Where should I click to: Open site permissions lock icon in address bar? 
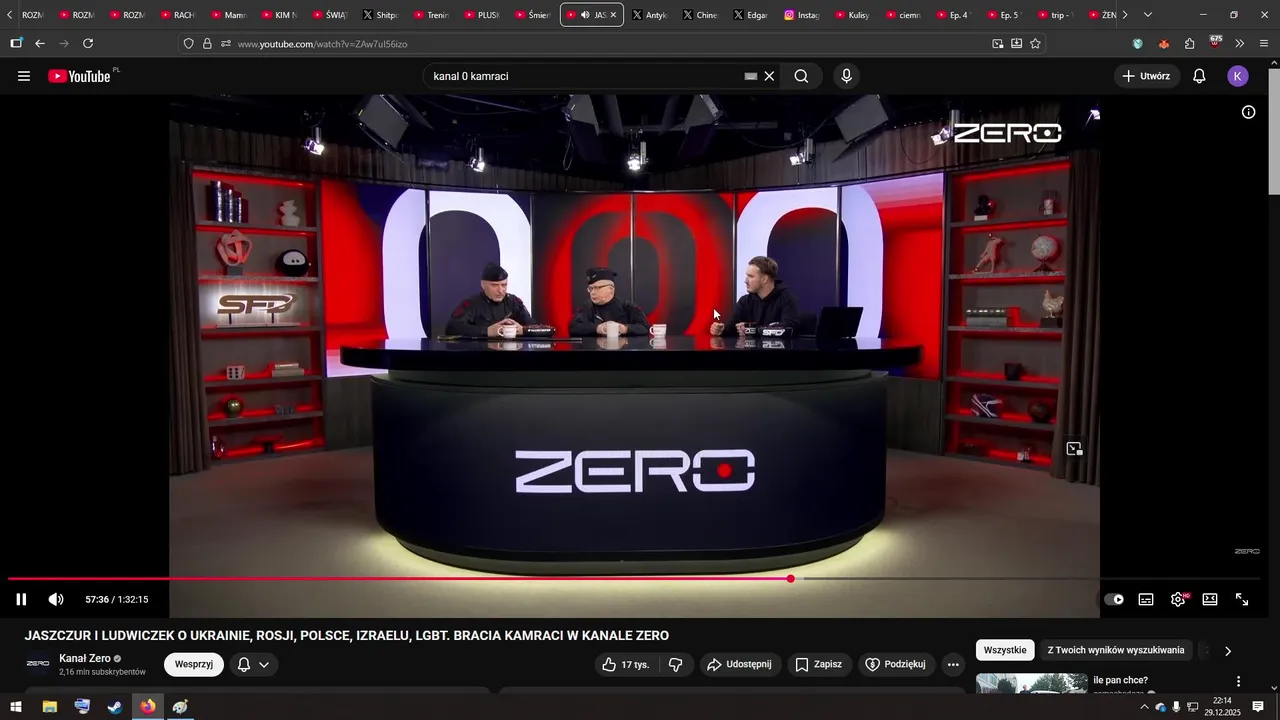pos(207,44)
